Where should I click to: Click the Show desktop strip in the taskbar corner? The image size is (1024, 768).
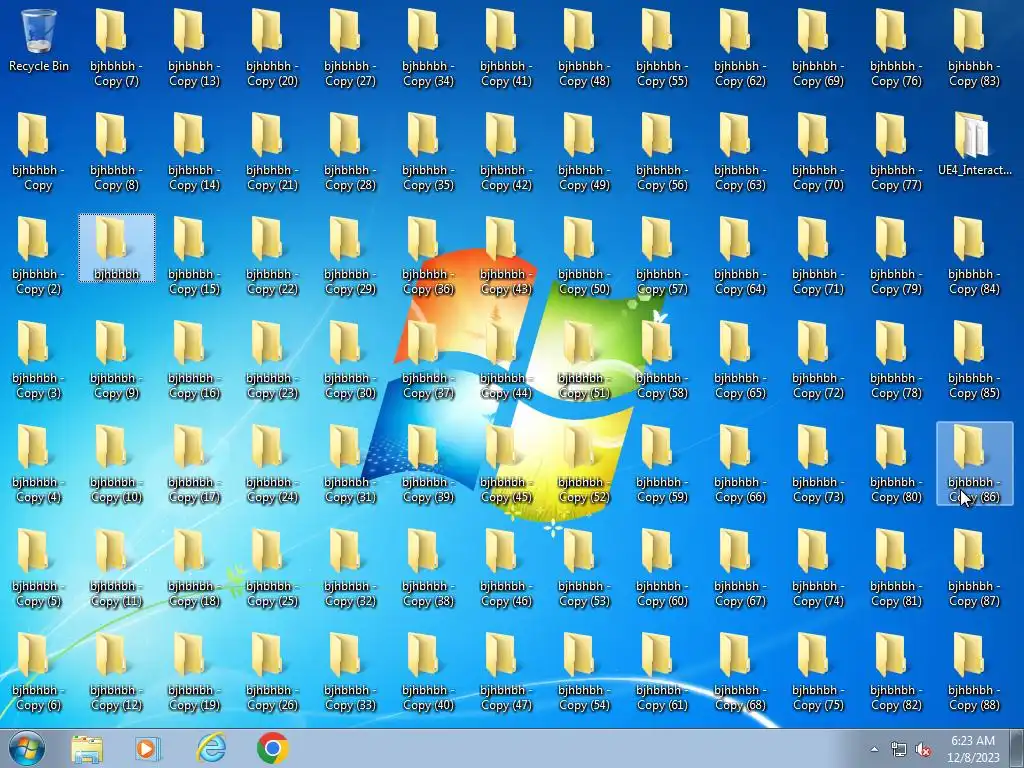tap(1017, 748)
